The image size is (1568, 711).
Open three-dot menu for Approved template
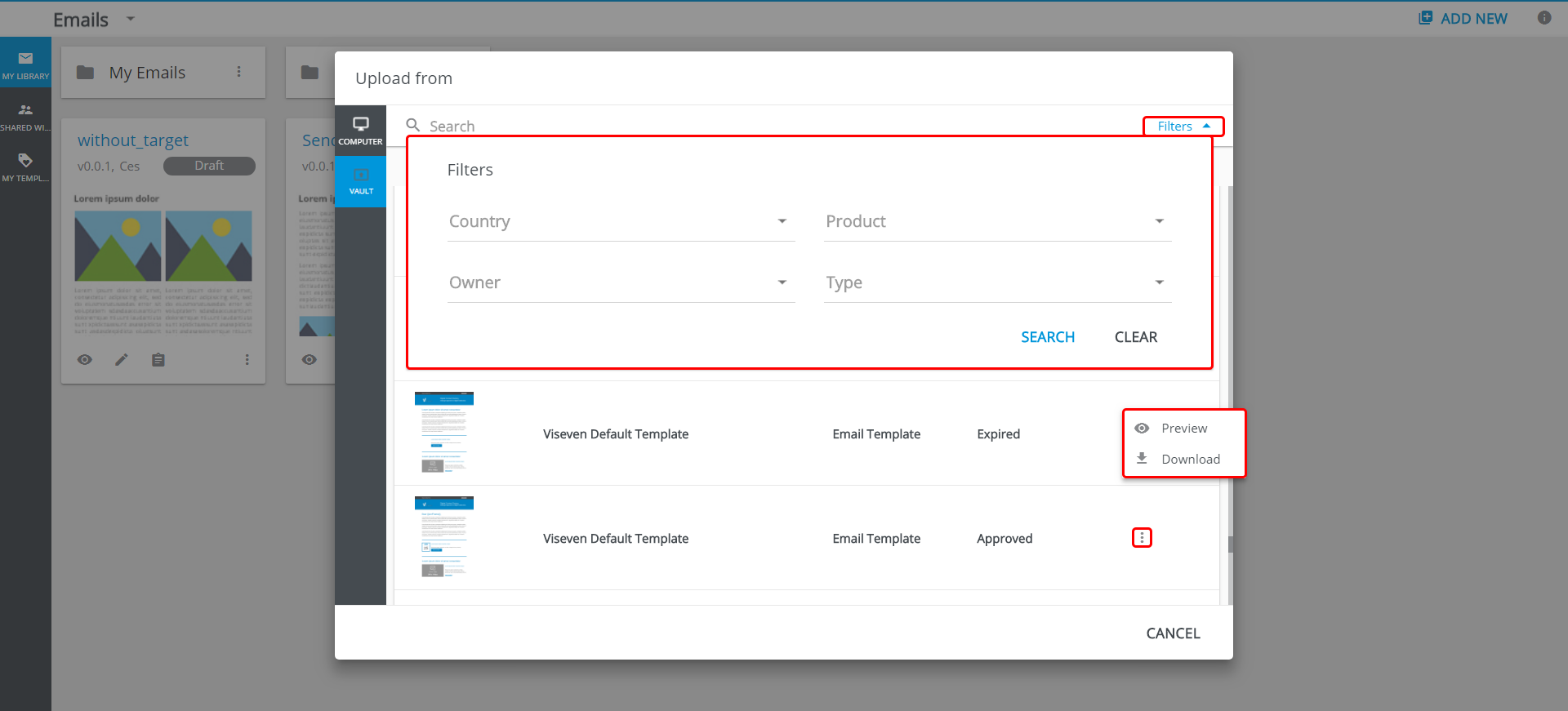tap(1142, 538)
